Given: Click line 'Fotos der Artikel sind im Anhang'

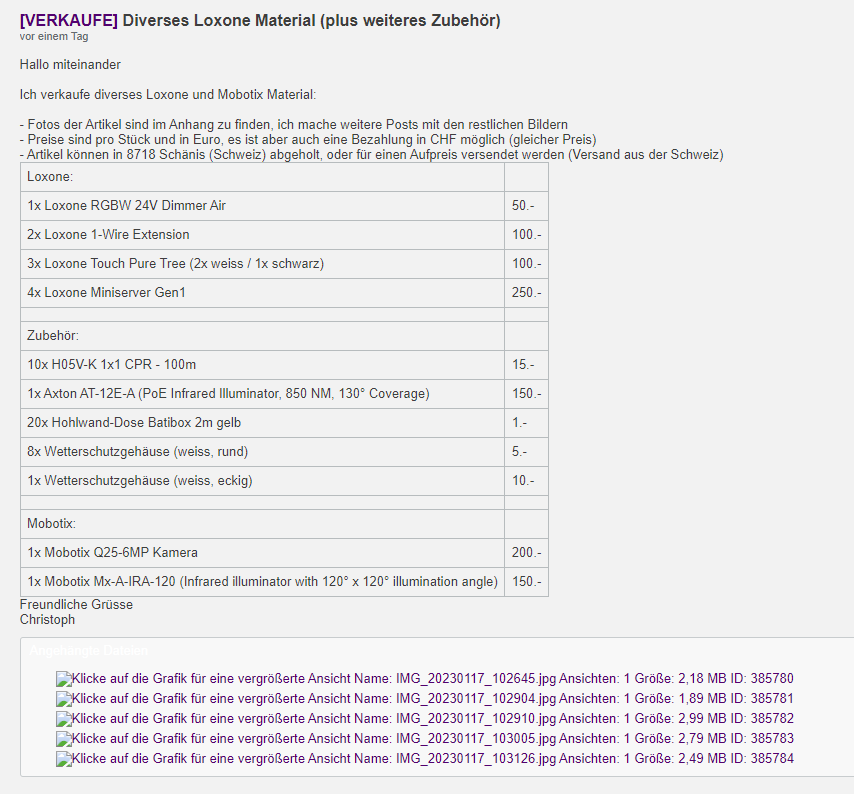Looking at the screenshot, I should (x=294, y=125).
